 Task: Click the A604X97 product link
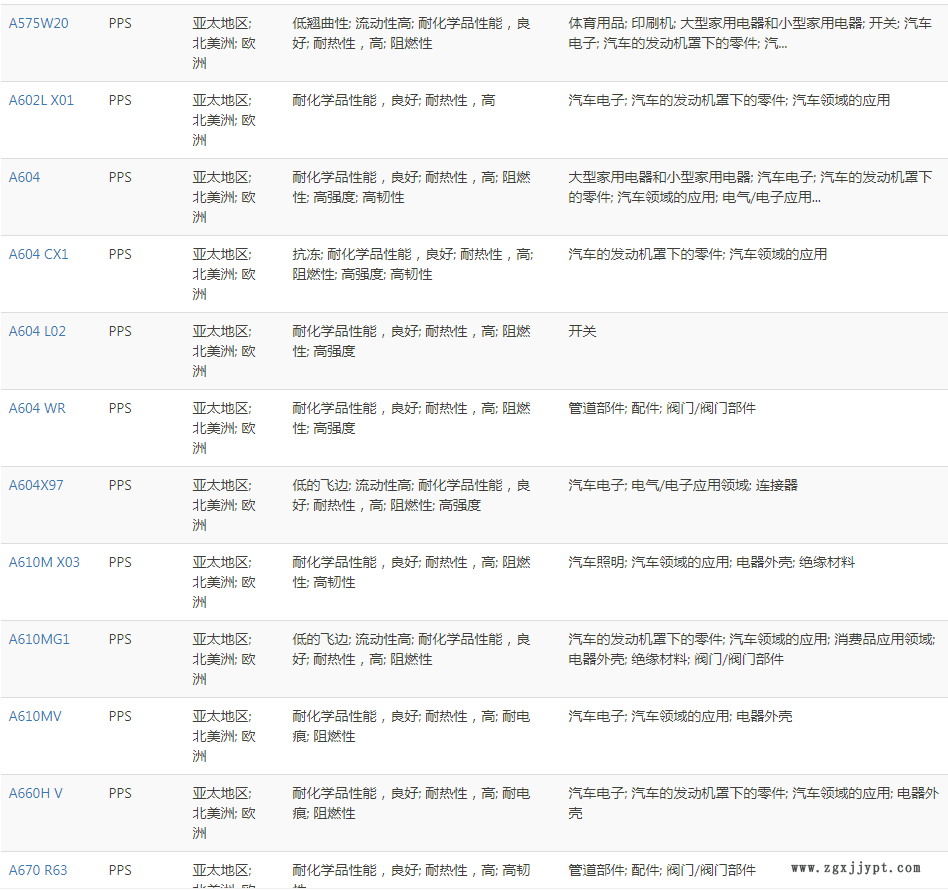click(x=36, y=485)
